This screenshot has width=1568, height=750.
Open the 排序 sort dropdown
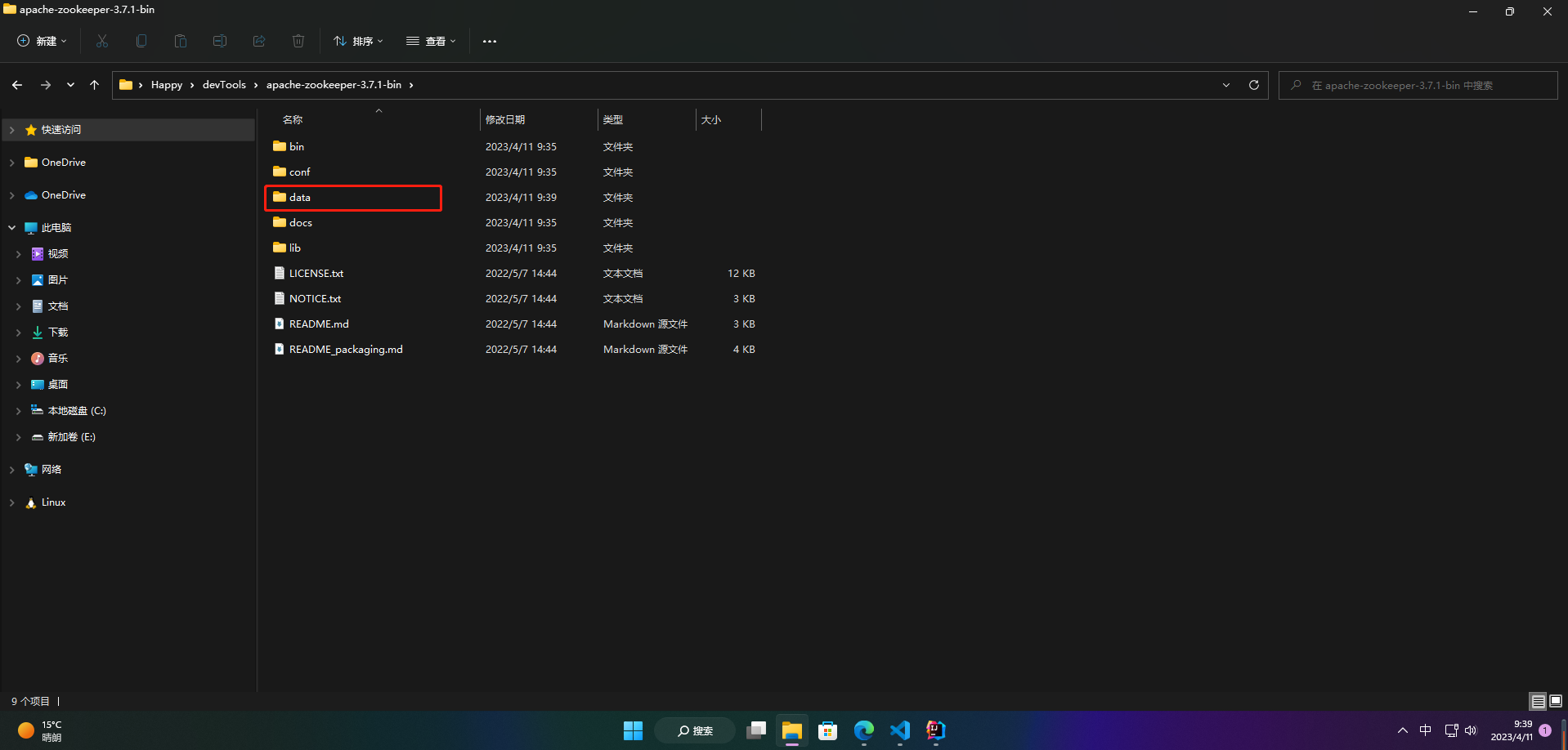point(358,41)
